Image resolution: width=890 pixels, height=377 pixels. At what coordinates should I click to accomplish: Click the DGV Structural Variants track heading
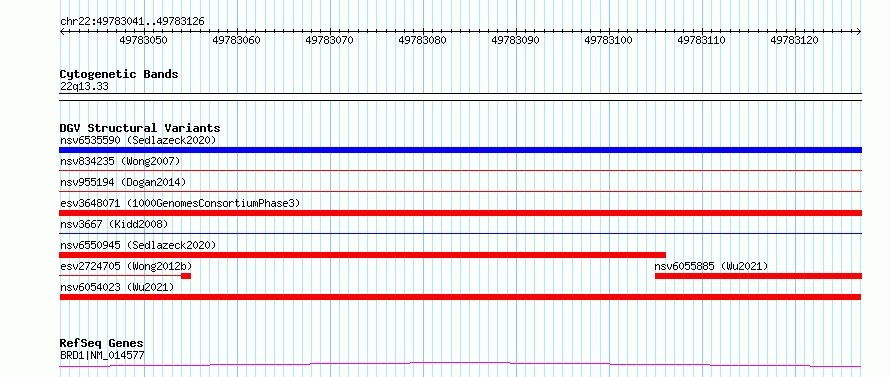[x=140, y=128]
